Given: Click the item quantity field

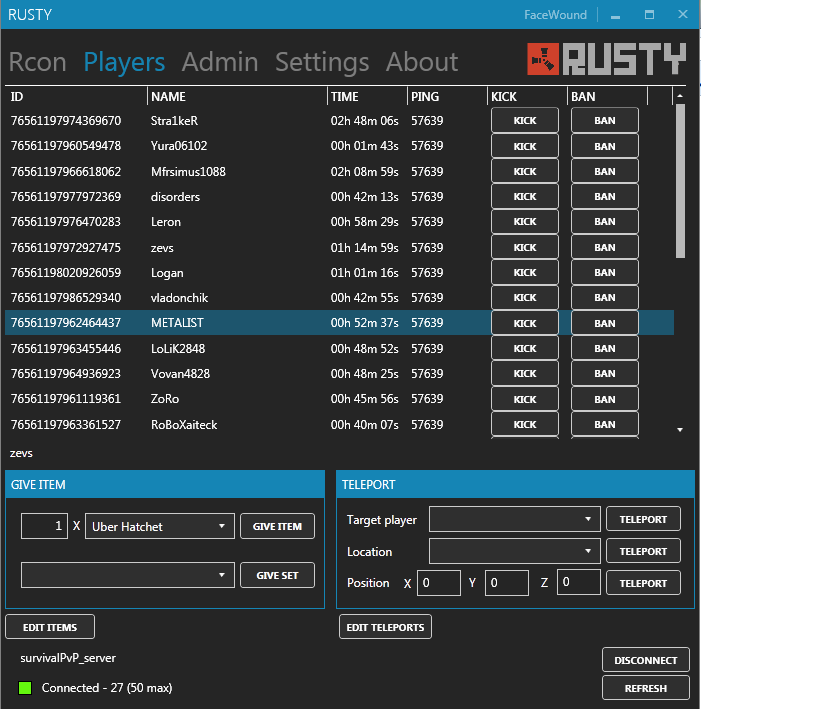Looking at the screenshot, I should (x=44, y=526).
